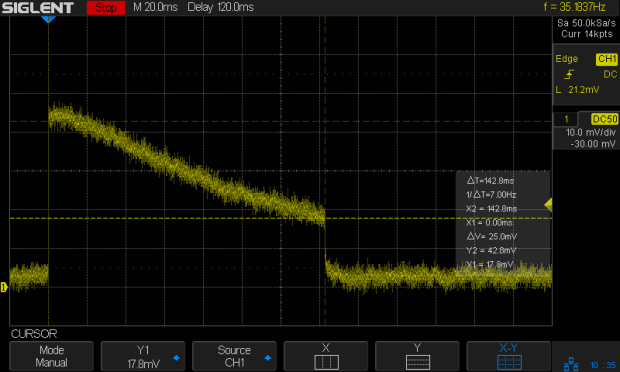
Task: Click the channel 1 ground level marker
Action: (x=4, y=287)
